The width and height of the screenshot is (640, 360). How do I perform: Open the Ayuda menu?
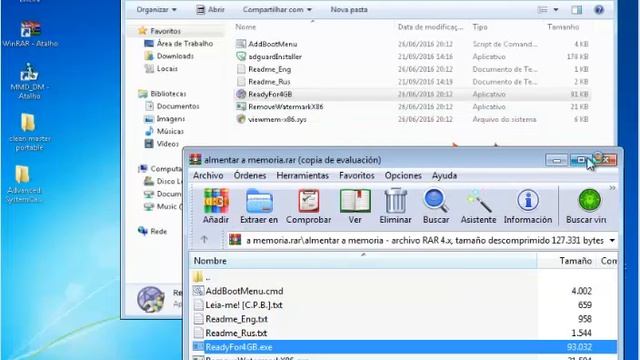click(x=444, y=176)
